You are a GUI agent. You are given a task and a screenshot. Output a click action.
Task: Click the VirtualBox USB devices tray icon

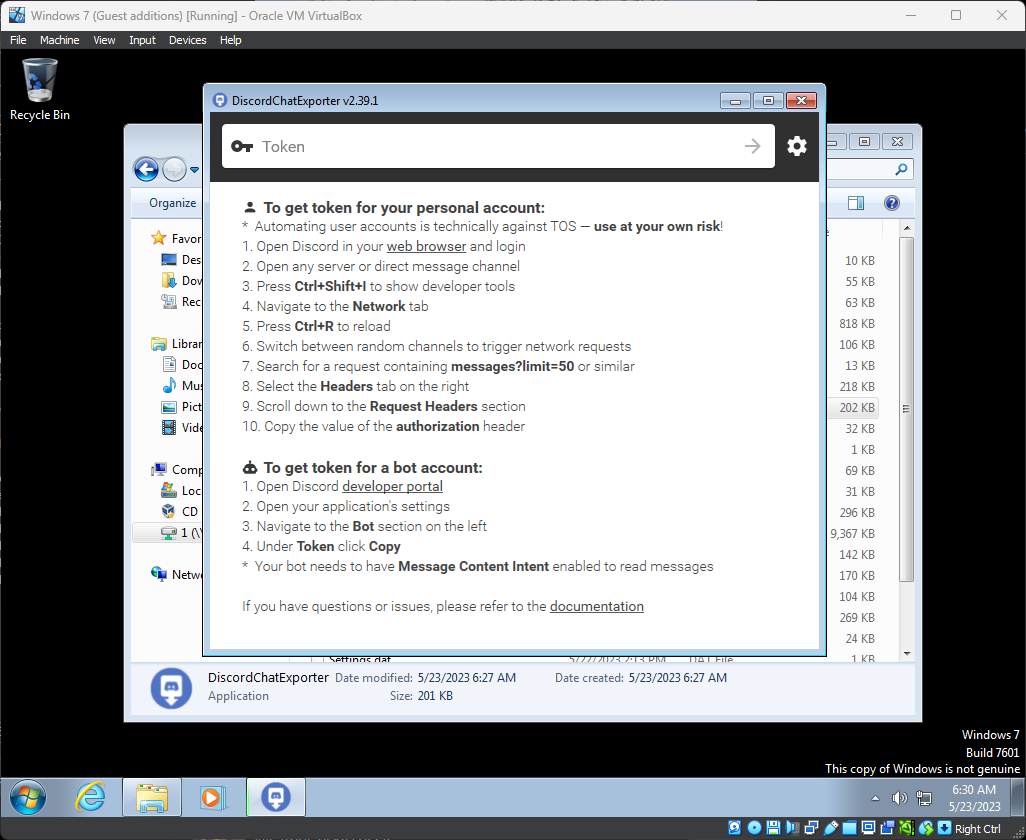tap(831, 827)
